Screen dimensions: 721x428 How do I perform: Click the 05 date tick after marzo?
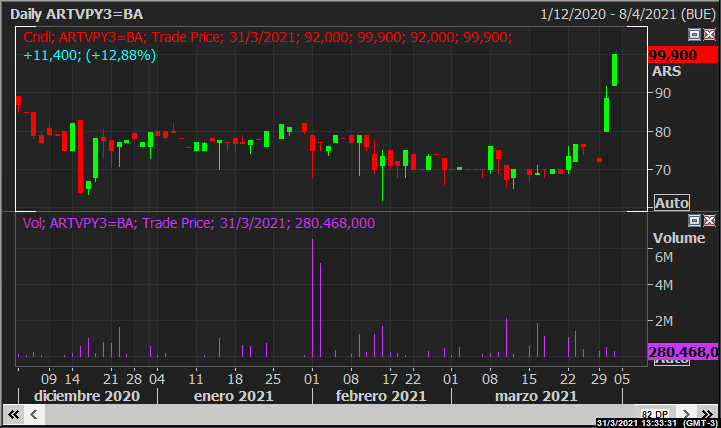click(622, 379)
